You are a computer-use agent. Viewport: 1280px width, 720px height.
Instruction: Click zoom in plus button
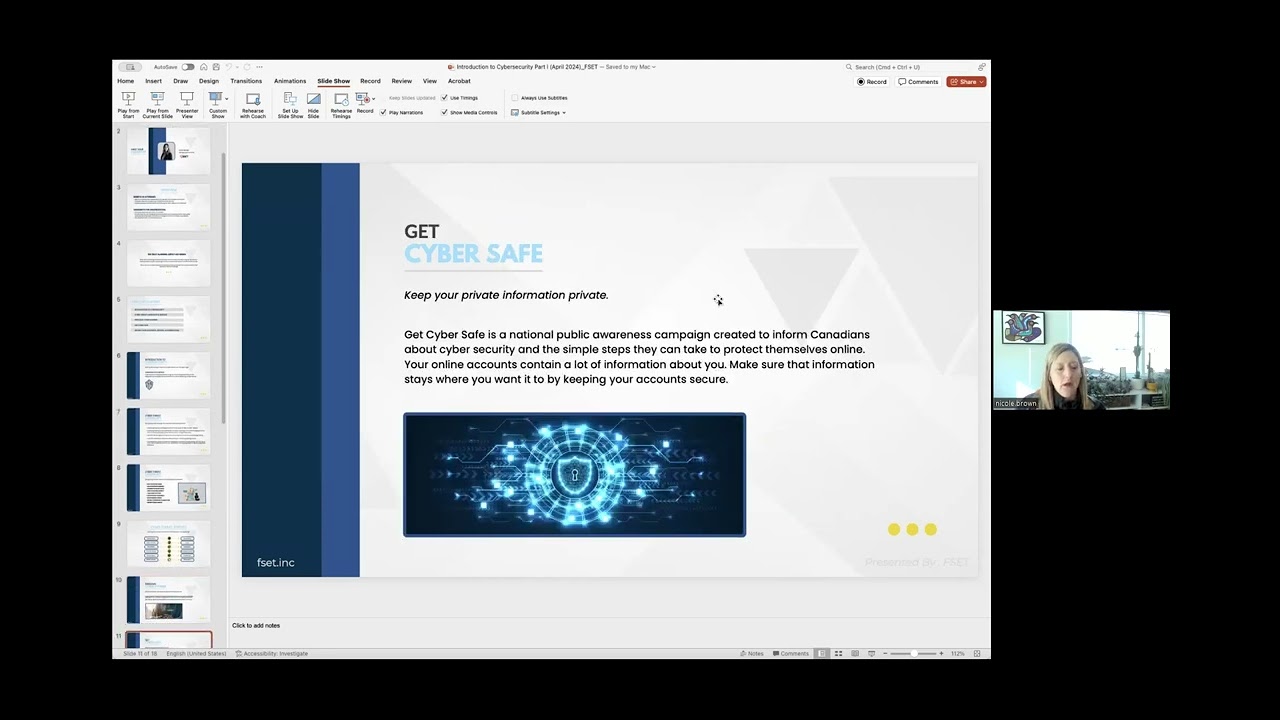pyautogui.click(x=941, y=653)
